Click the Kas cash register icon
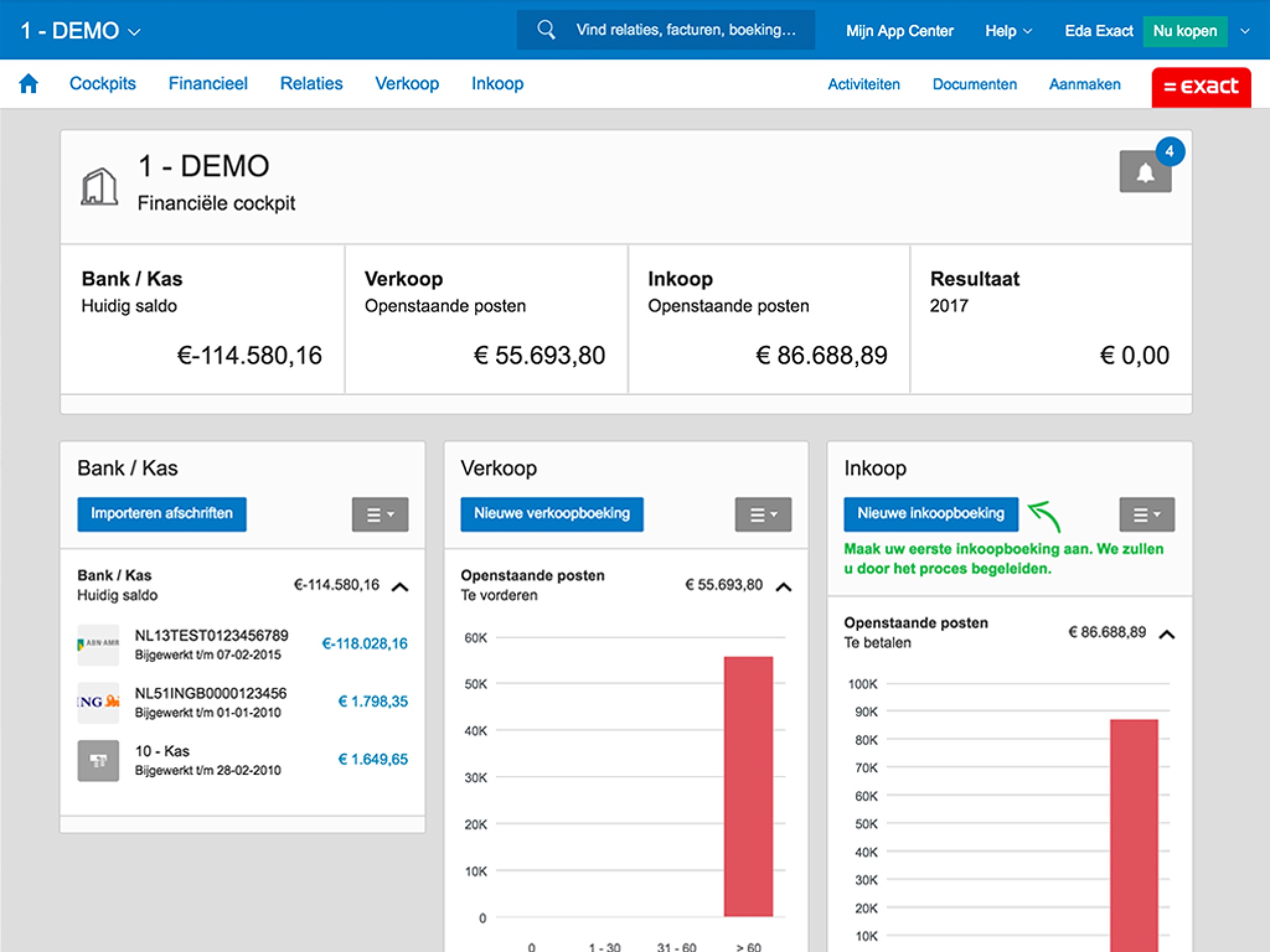The image size is (1270, 952). pyautogui.click(x=98, y=760)
